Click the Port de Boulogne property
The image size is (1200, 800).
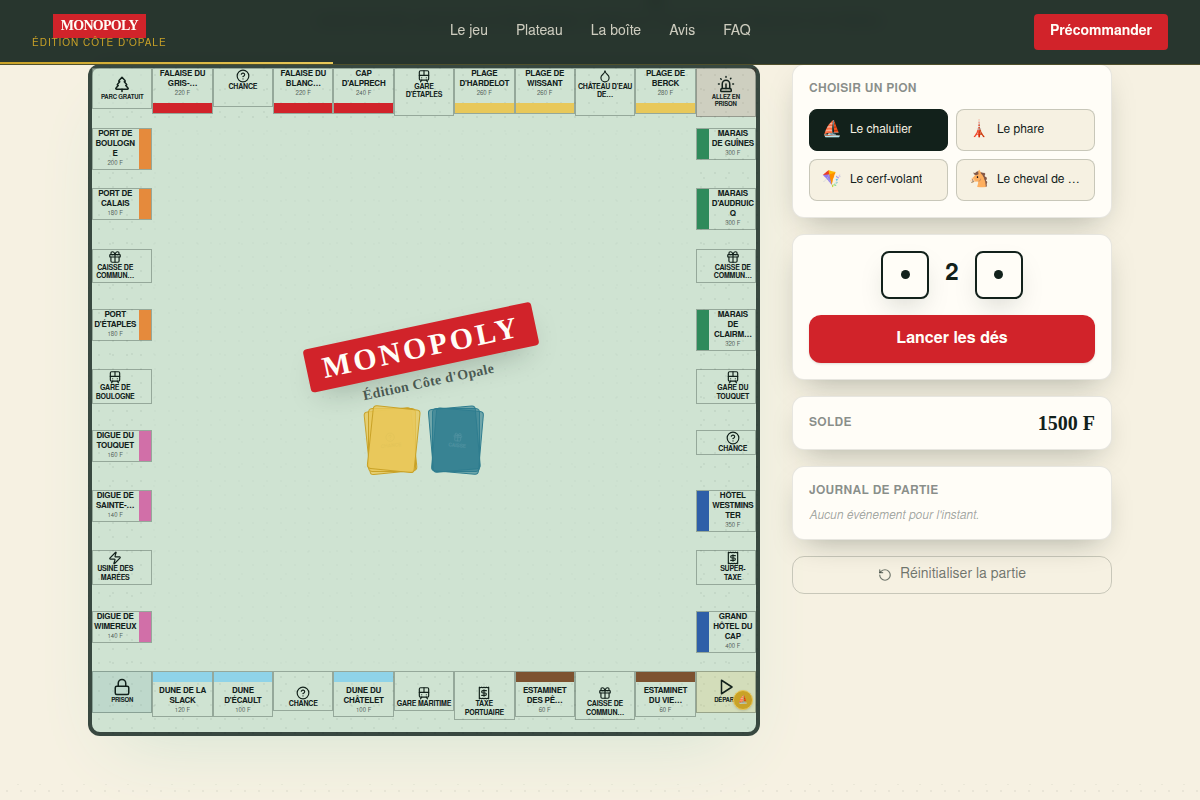click(122, 149)
